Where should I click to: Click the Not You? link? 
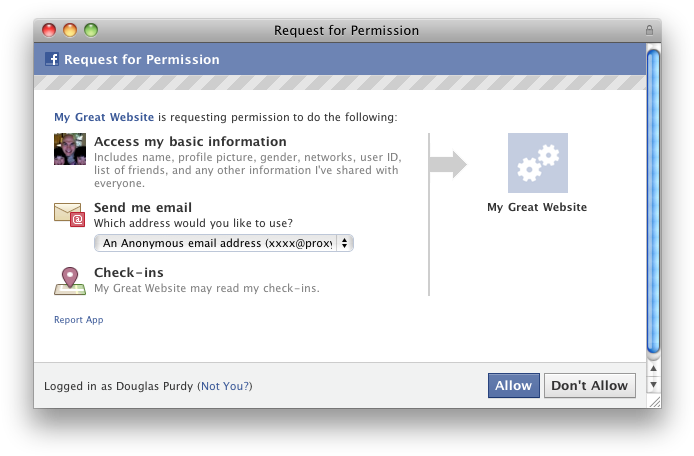pyautogui.click(x=225, y=386)
